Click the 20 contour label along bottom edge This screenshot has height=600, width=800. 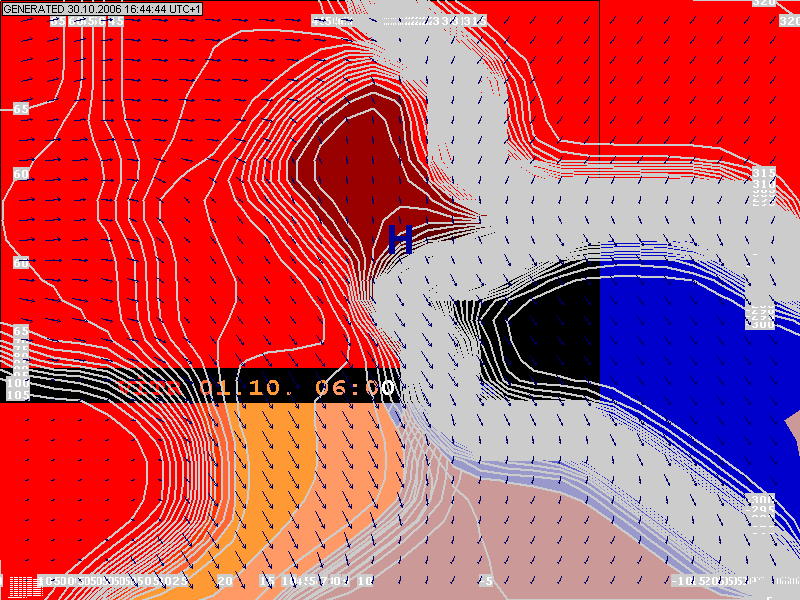(225, 581)
